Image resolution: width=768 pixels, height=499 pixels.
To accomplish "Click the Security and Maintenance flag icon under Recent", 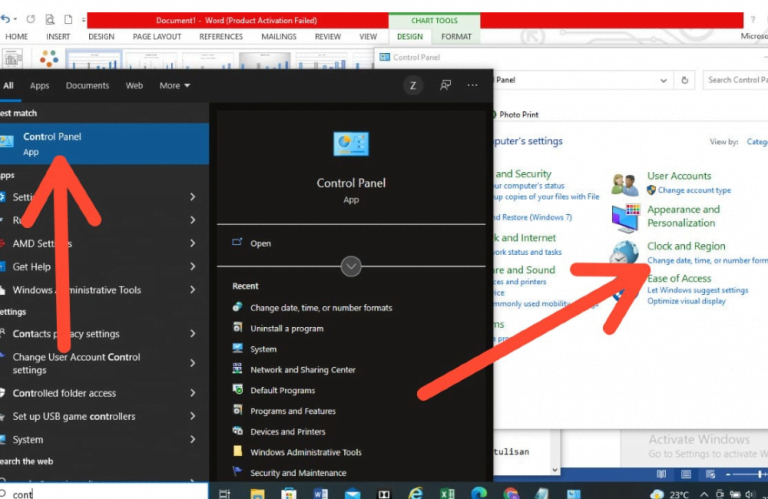I will 238,472.
